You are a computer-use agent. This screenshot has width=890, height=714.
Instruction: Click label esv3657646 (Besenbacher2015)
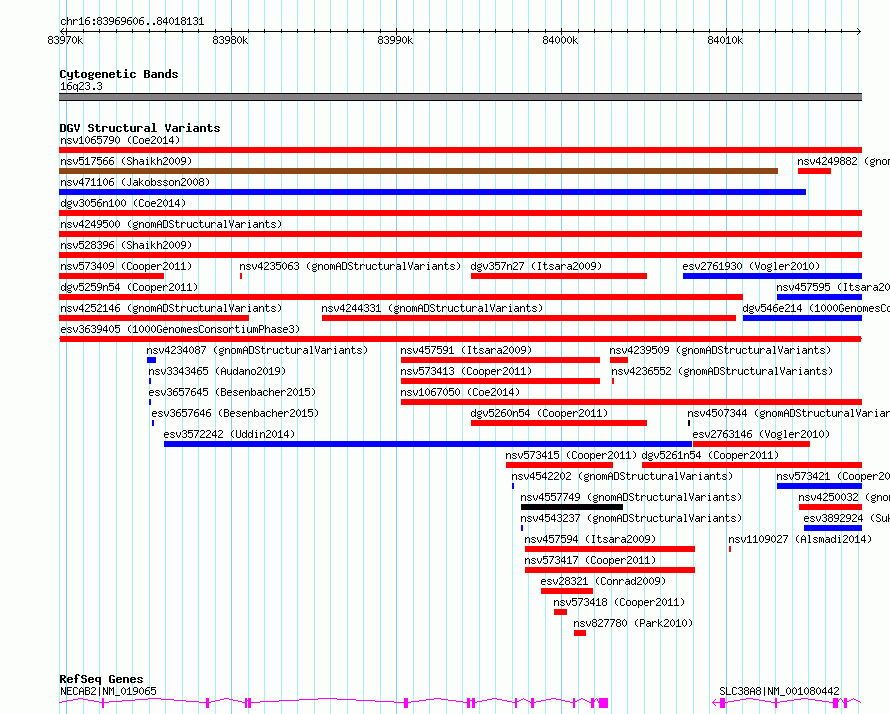click(235, 413)
